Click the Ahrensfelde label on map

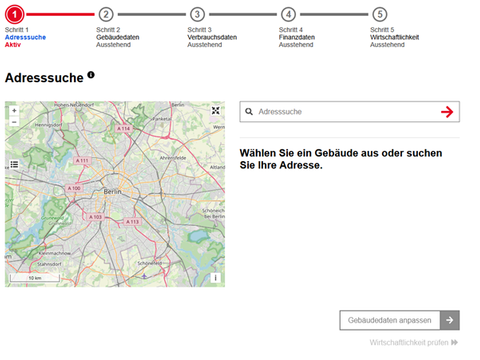[173, 158]
